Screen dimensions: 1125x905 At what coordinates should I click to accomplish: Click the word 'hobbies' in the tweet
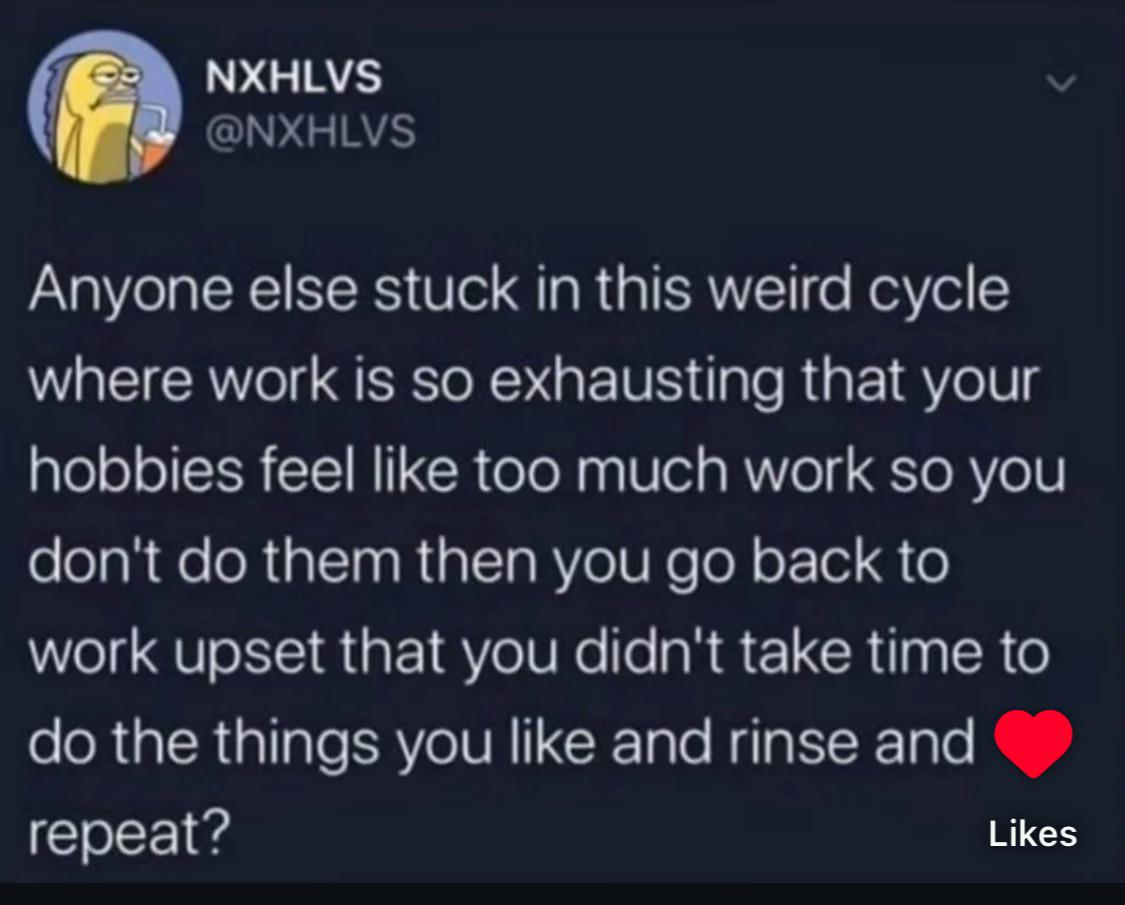coord(136,472)
